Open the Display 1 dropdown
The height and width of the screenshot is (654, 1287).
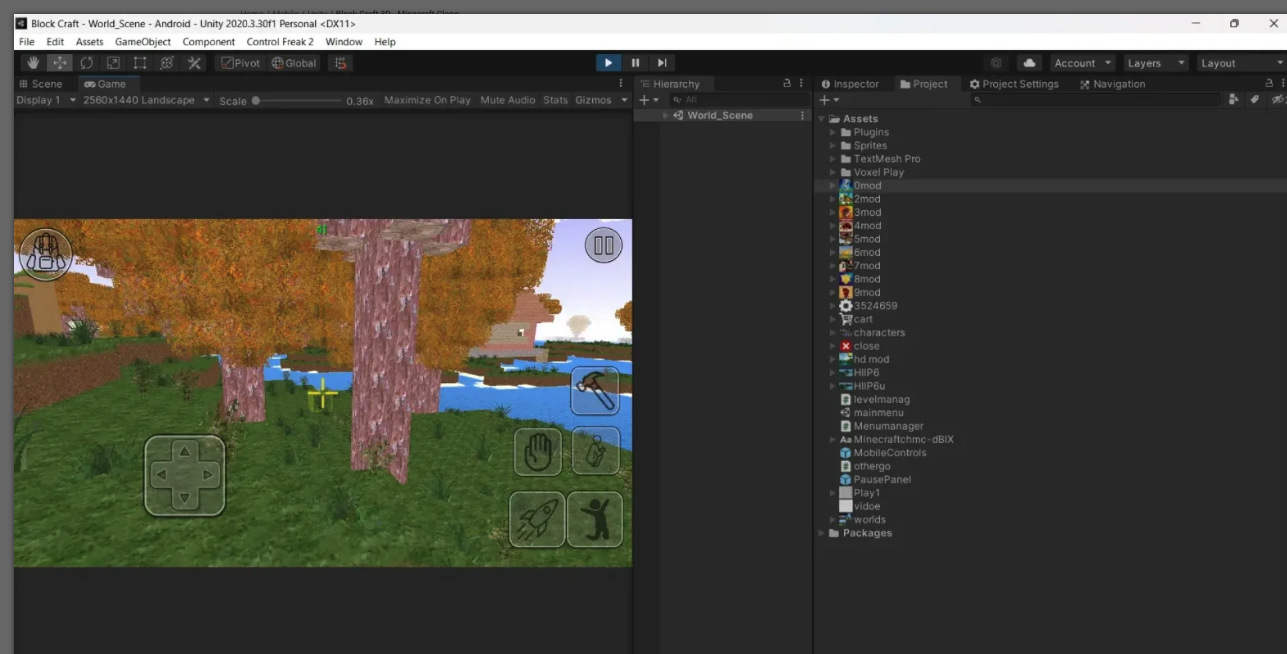pos(46,100)
